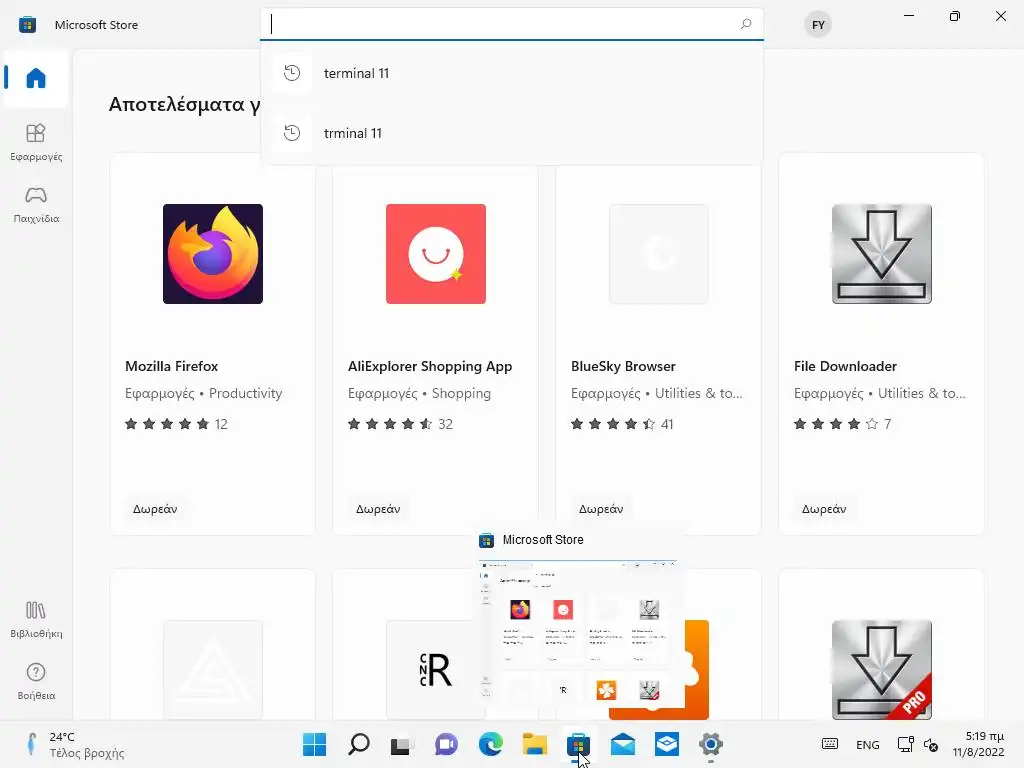Click the FY user profile avatar
1024x768 pixels.
coord(818,25)
